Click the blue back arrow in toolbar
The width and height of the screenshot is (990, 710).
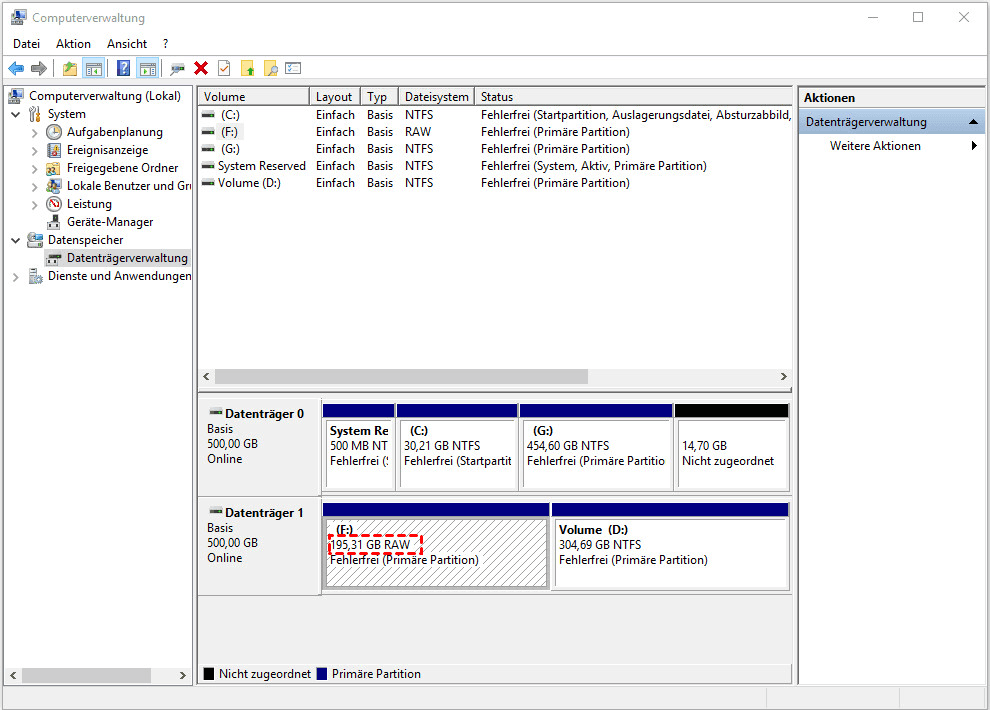point(16,68)
